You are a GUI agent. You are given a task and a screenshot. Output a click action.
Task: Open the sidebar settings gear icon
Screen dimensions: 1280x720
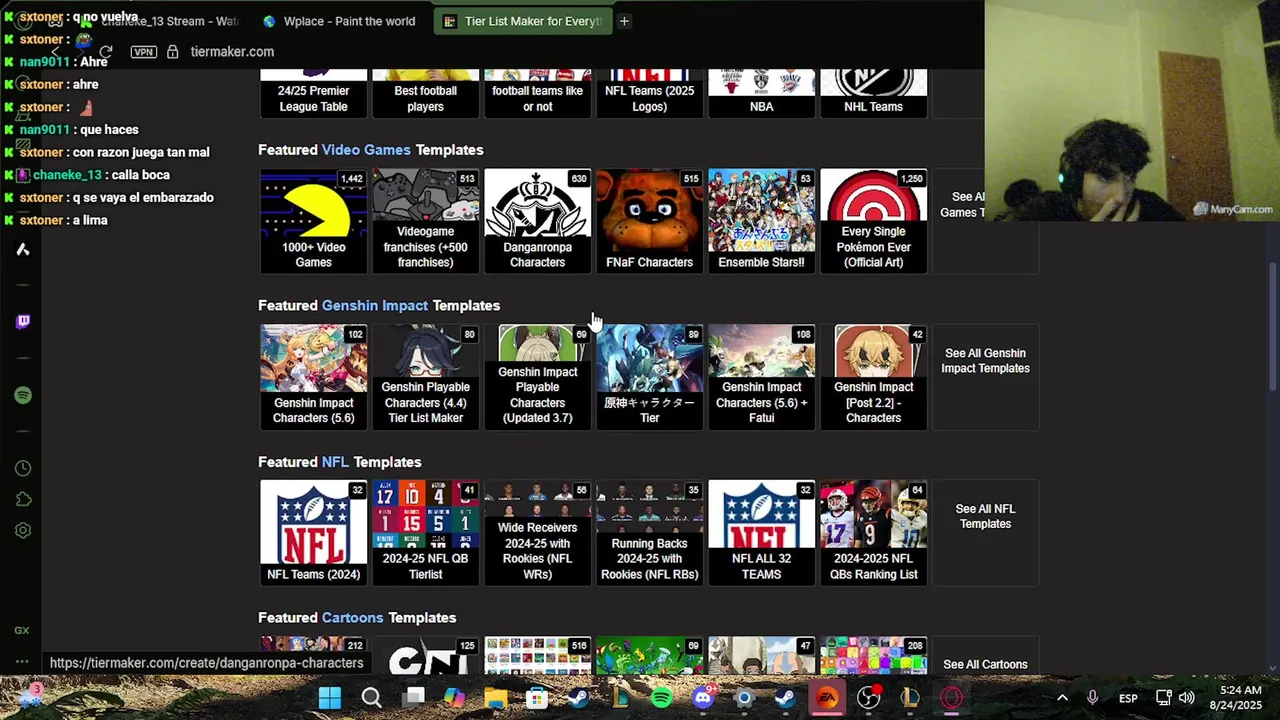click(x=23, y=531)
